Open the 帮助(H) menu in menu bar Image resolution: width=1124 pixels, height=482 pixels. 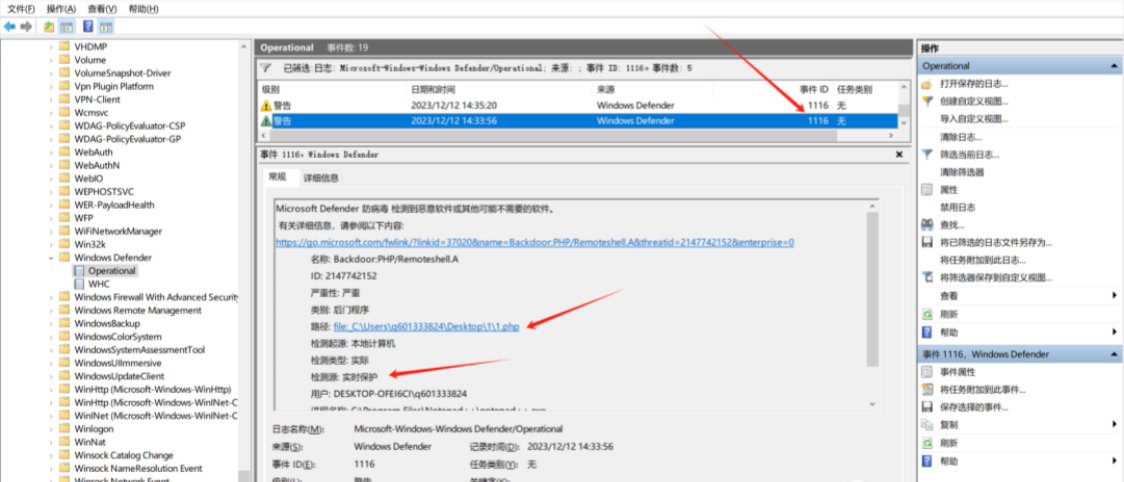(x=143, y=9)
